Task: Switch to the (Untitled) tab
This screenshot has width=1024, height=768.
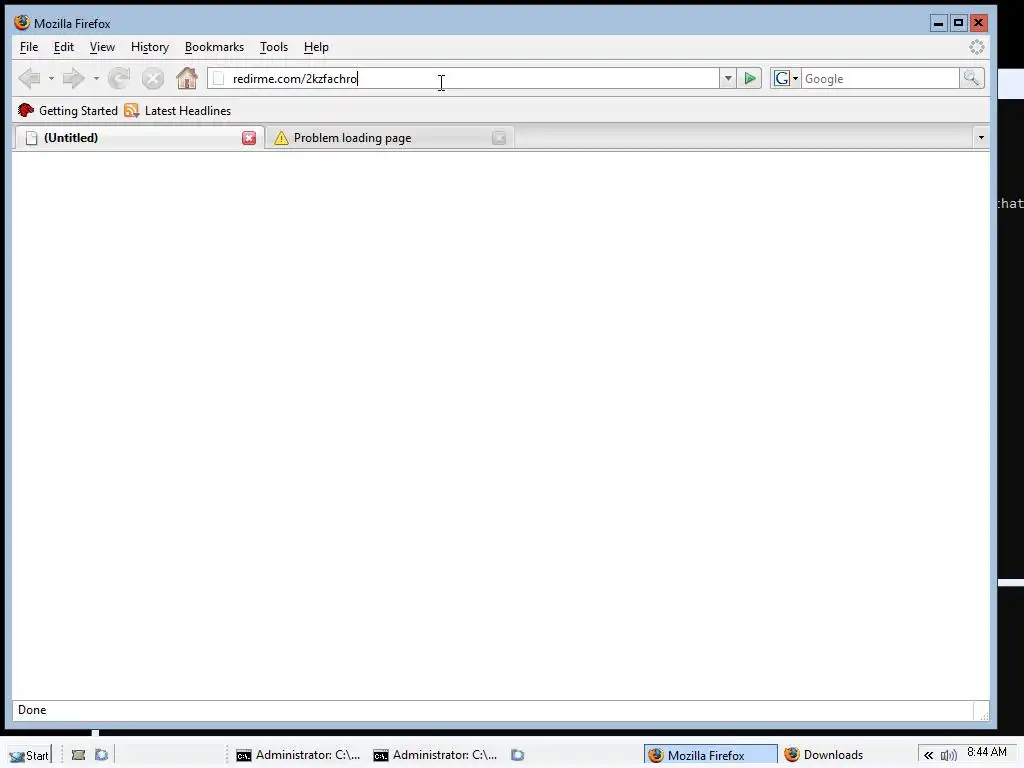Action: (x=138, y=138)
